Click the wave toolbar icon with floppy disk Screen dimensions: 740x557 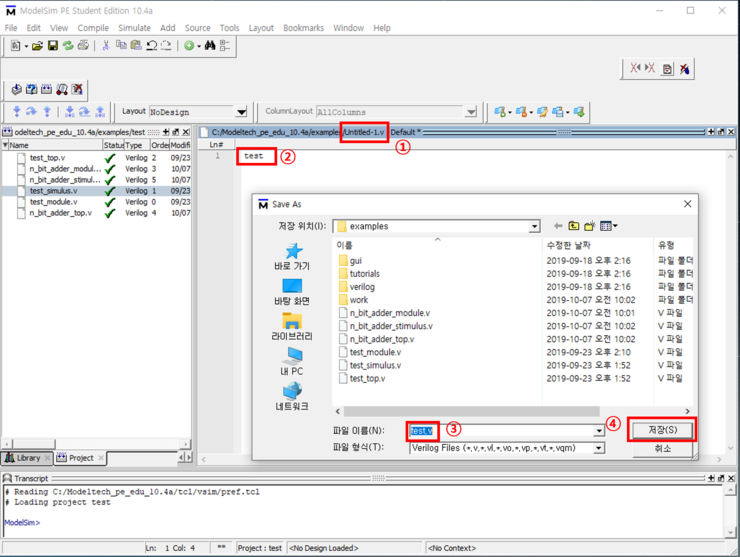tap(558, 111)
